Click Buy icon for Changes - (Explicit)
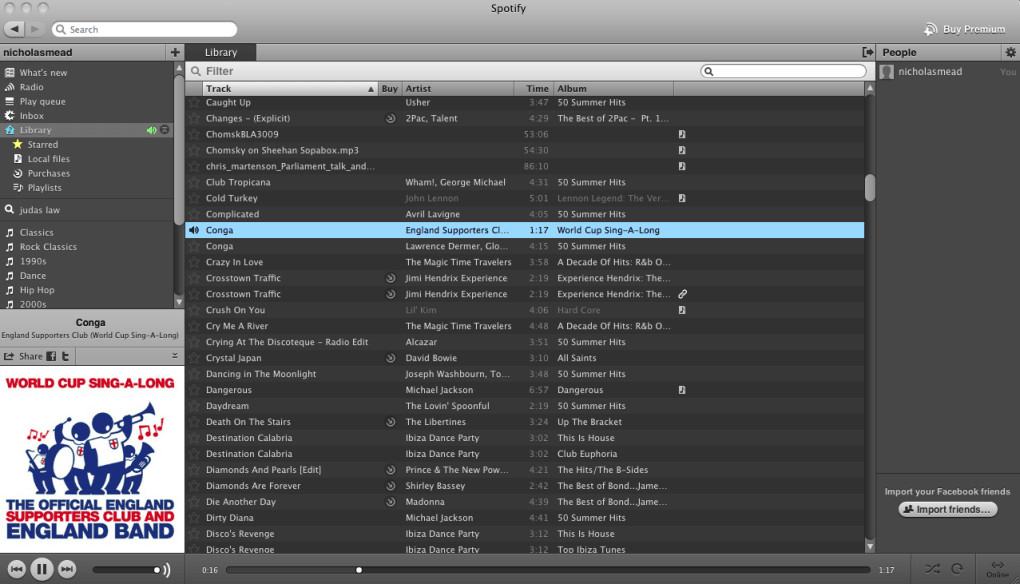The height and width of the screenshot is (584, 1020). pos(390,118)
